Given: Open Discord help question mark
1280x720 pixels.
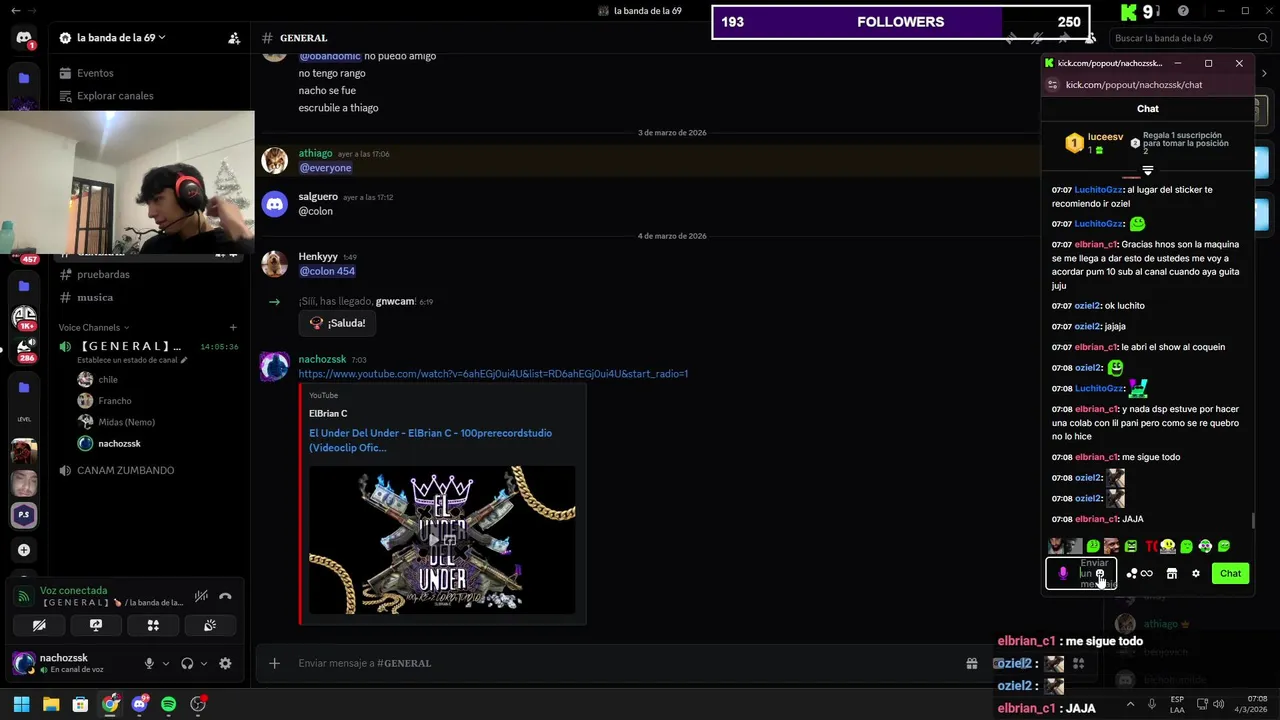Looking at the screenshot, I should click(1183, 11).
